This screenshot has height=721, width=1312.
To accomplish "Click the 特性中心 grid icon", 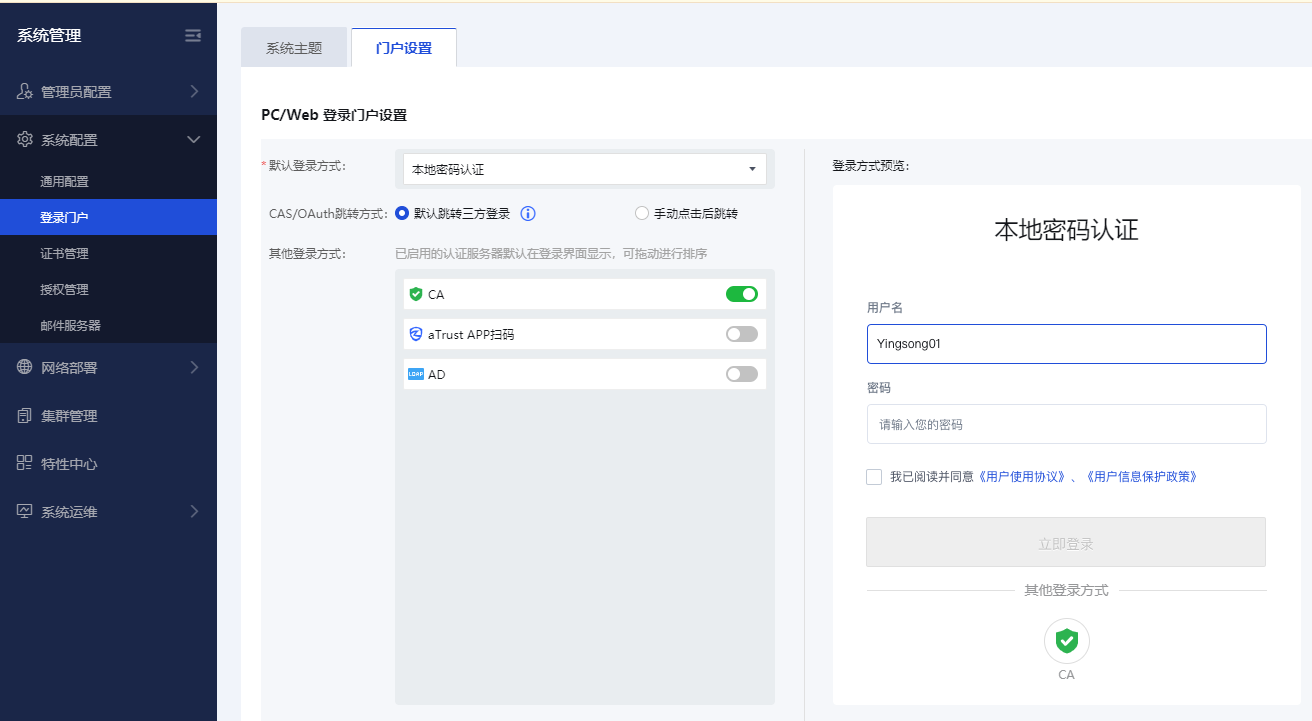I will (25, 464).
